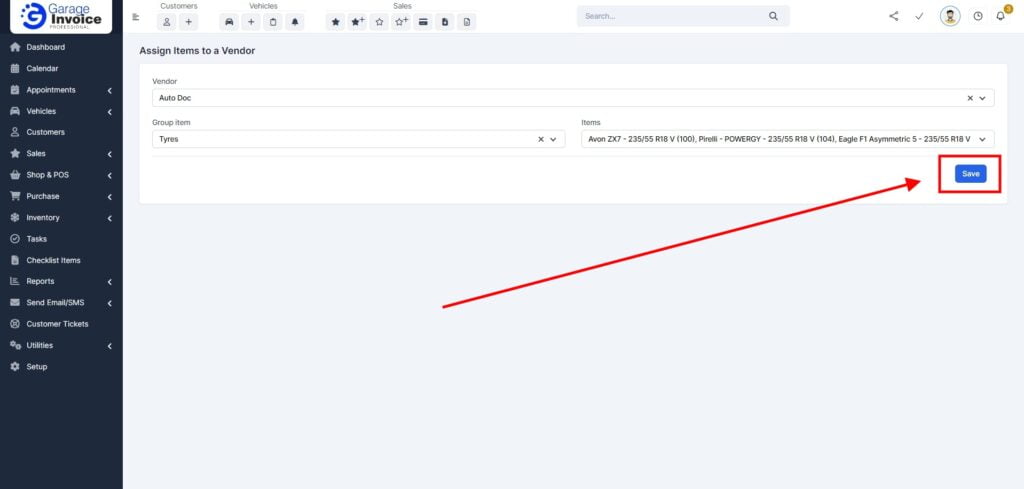Open the Items multi-select dropdown
Viewport: 1024px width, 489px height.
982,140
